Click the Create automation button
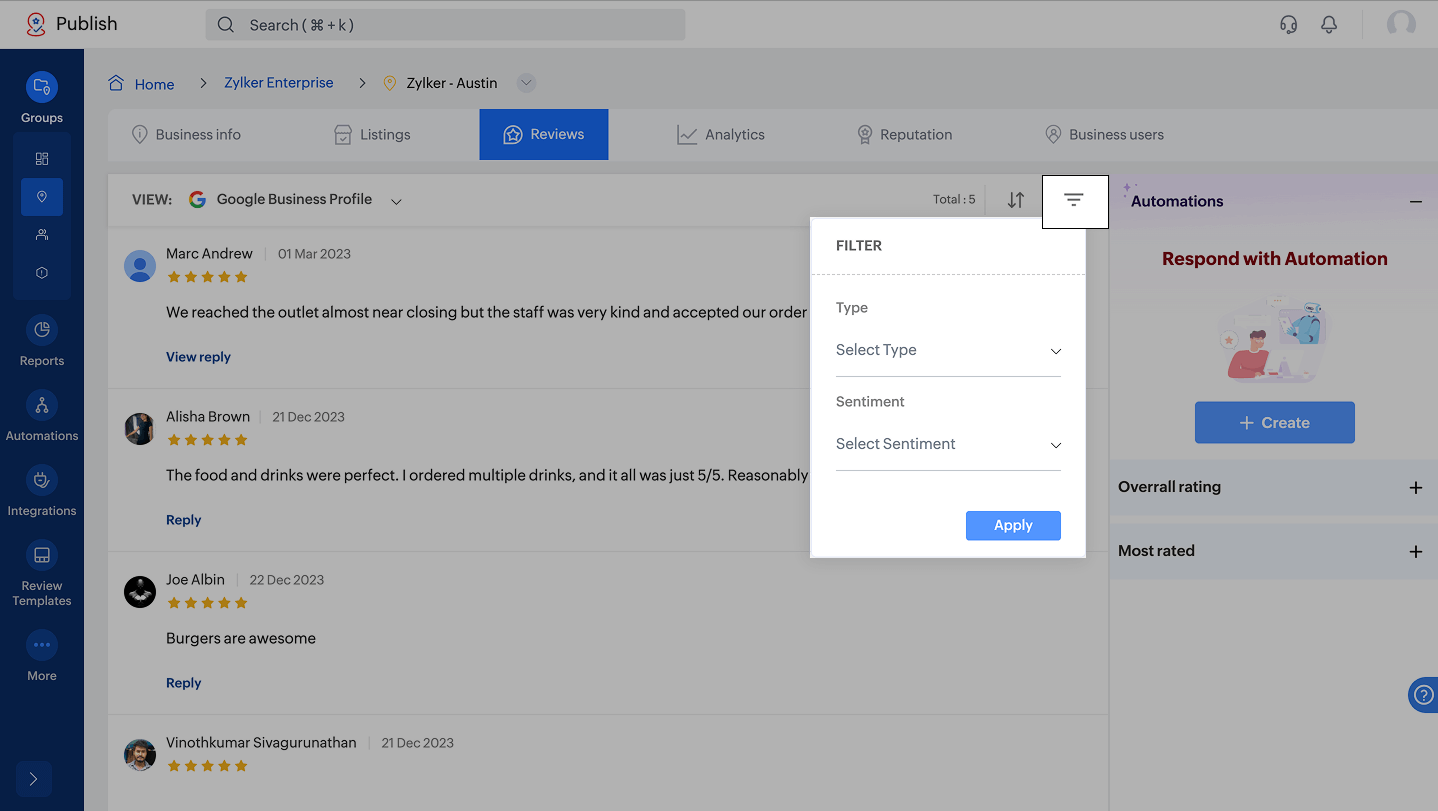Screen dimensions: 1438x811 pos(1275,423)
